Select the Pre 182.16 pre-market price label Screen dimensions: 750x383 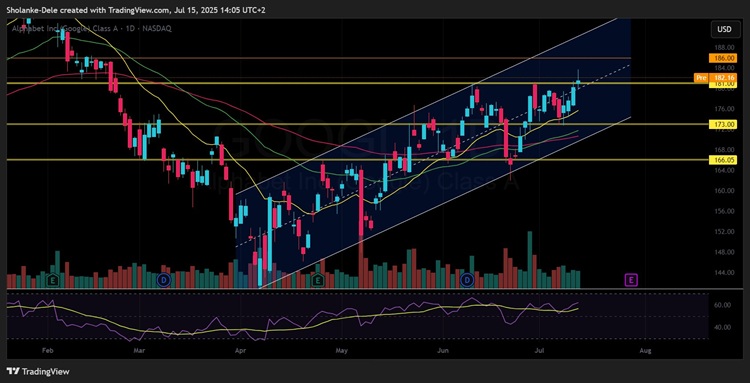click(716, 77)
